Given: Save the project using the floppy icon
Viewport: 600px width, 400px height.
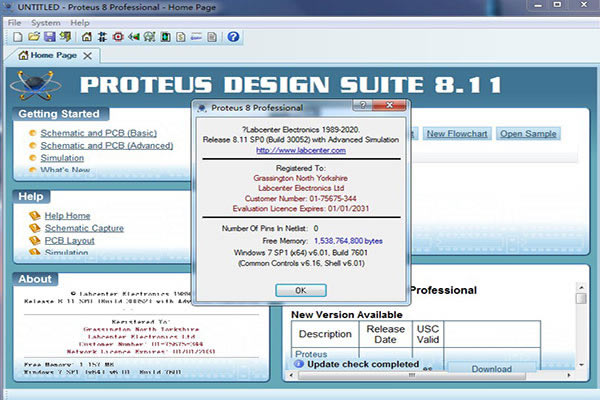Looking at the screenshot, I should [x=50, y=37].
